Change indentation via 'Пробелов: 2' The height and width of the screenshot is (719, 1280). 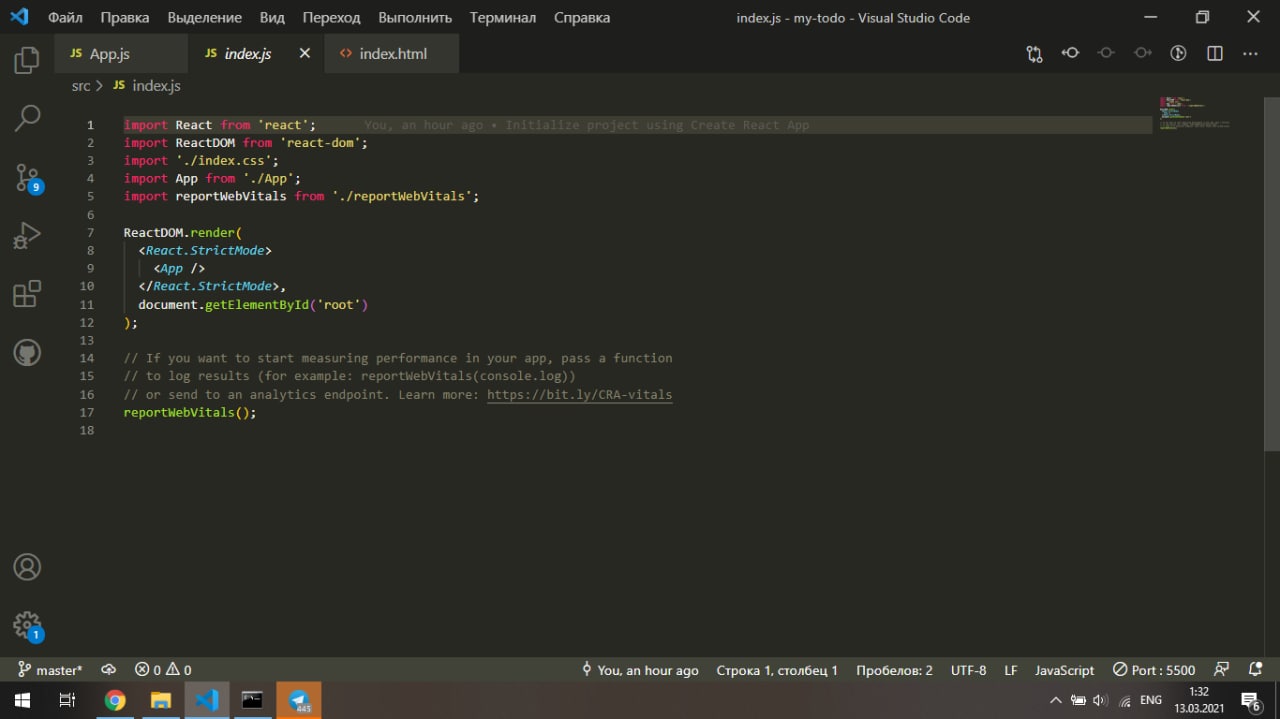[x=894, y=670]
